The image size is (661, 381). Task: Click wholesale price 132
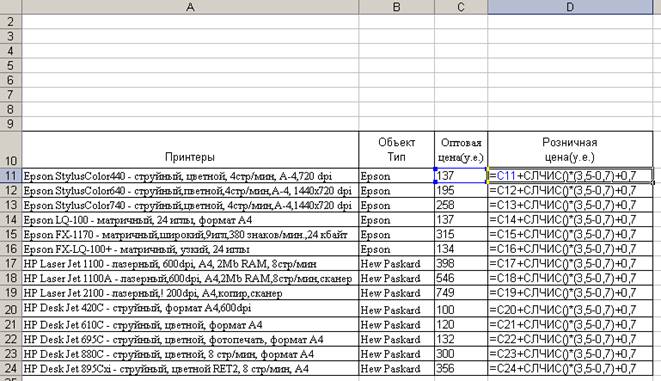point(461,339)
